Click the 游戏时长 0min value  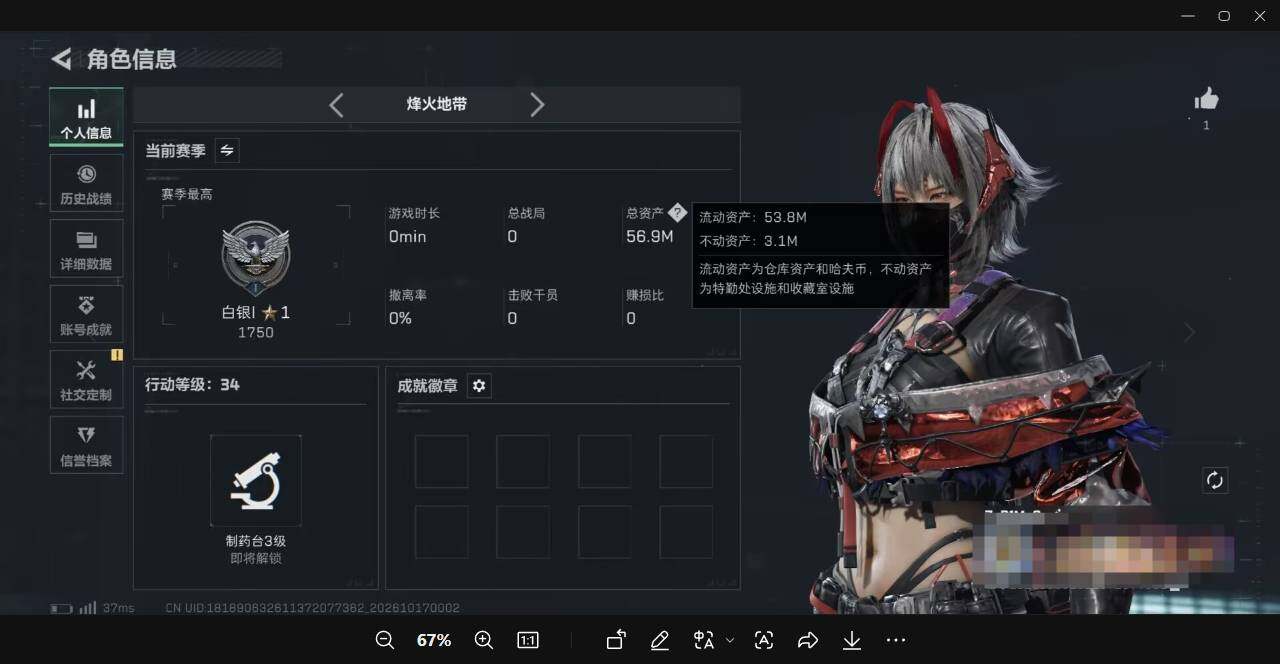click(x=408, y=237)
